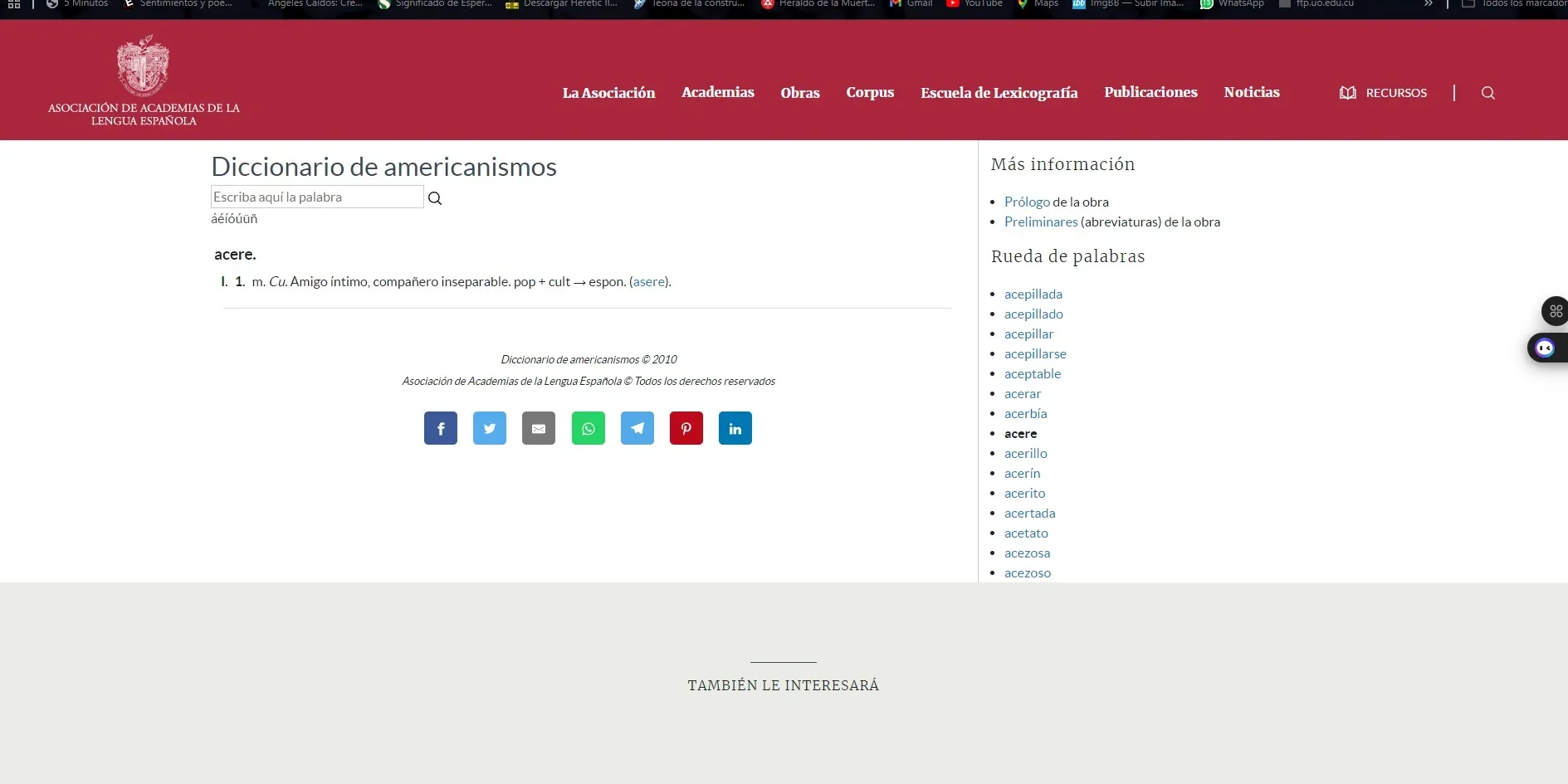Open Gmail bookmark in bookmarks bar

(911, 4)
